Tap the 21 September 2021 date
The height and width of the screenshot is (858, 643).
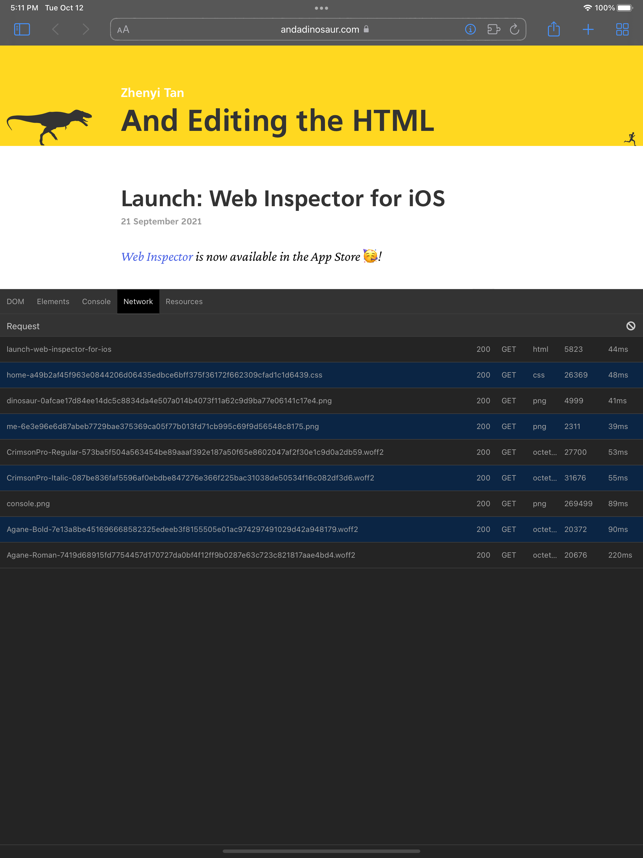(x=161, y=221)
